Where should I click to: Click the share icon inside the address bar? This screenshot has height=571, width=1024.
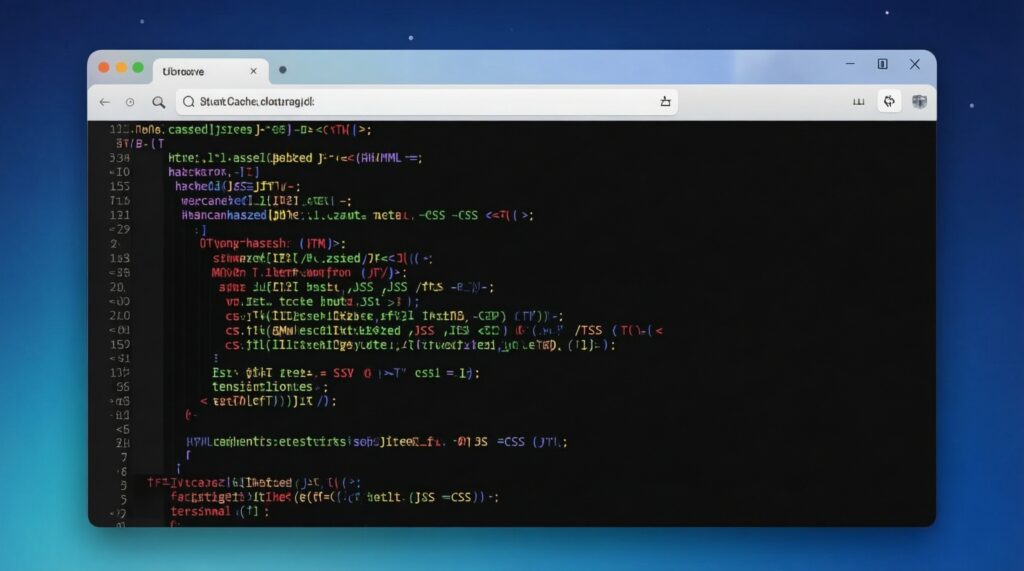[x=665, y=102]
